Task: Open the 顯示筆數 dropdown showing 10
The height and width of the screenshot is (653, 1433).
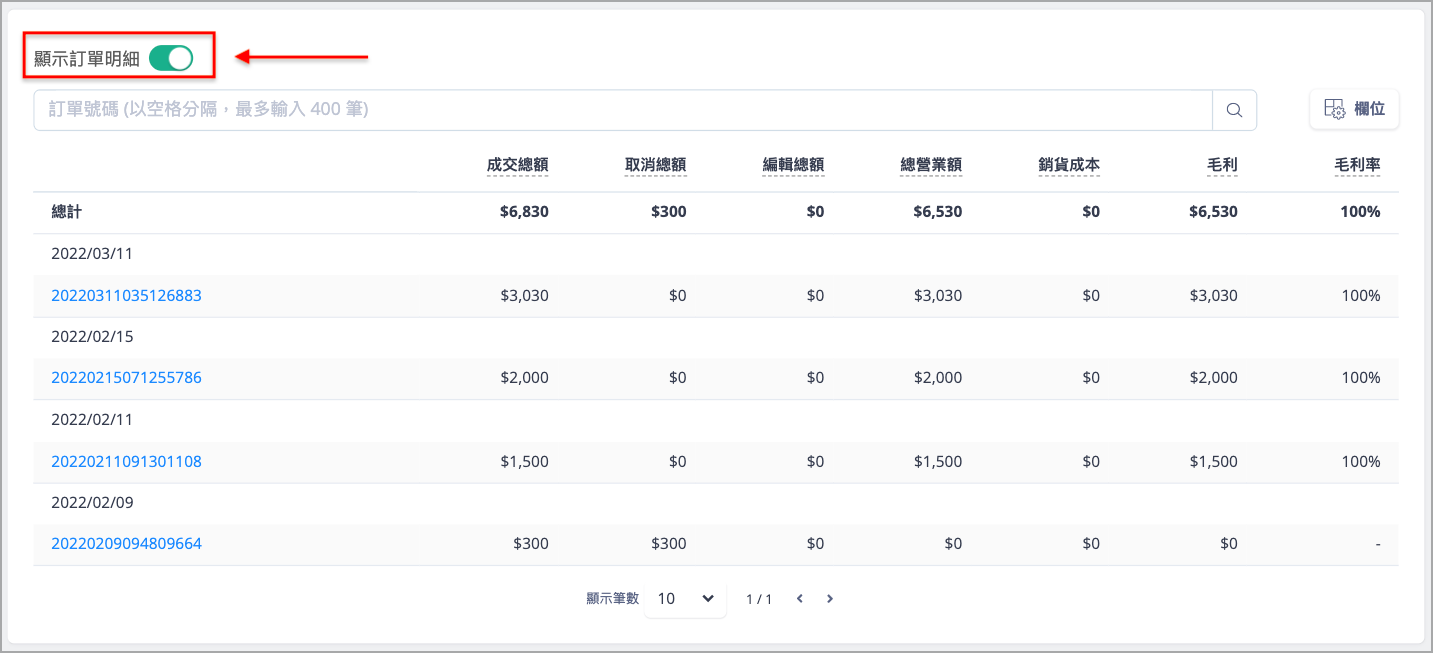Action: click(x=685, y=599)
